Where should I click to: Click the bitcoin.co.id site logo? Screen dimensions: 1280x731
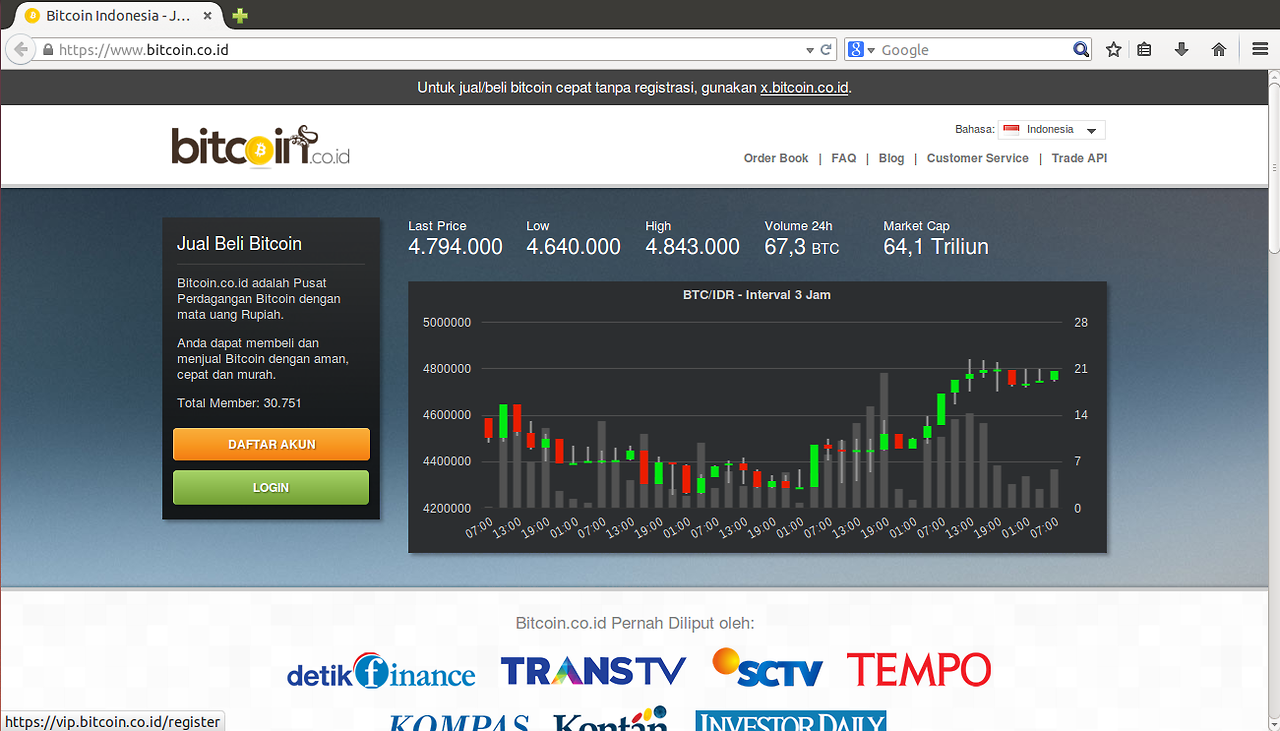[261, 146]
